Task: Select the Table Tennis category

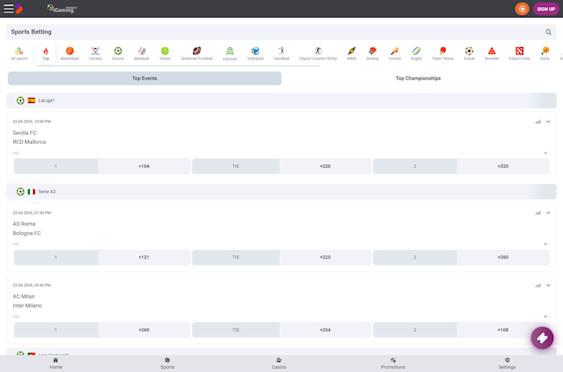Action: [x=443, y=54]
